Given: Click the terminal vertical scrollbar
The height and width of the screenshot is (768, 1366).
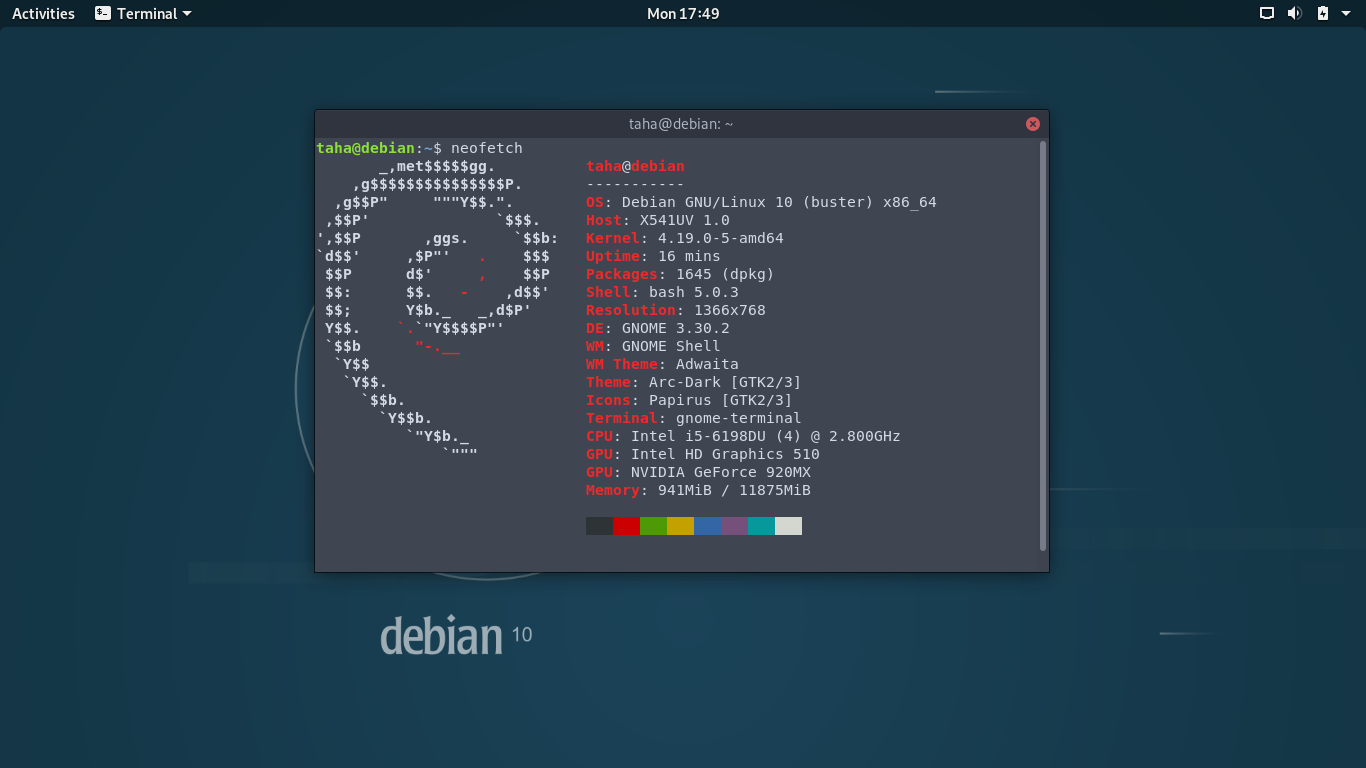Looking at the screenshot, I should point(1043,346).
